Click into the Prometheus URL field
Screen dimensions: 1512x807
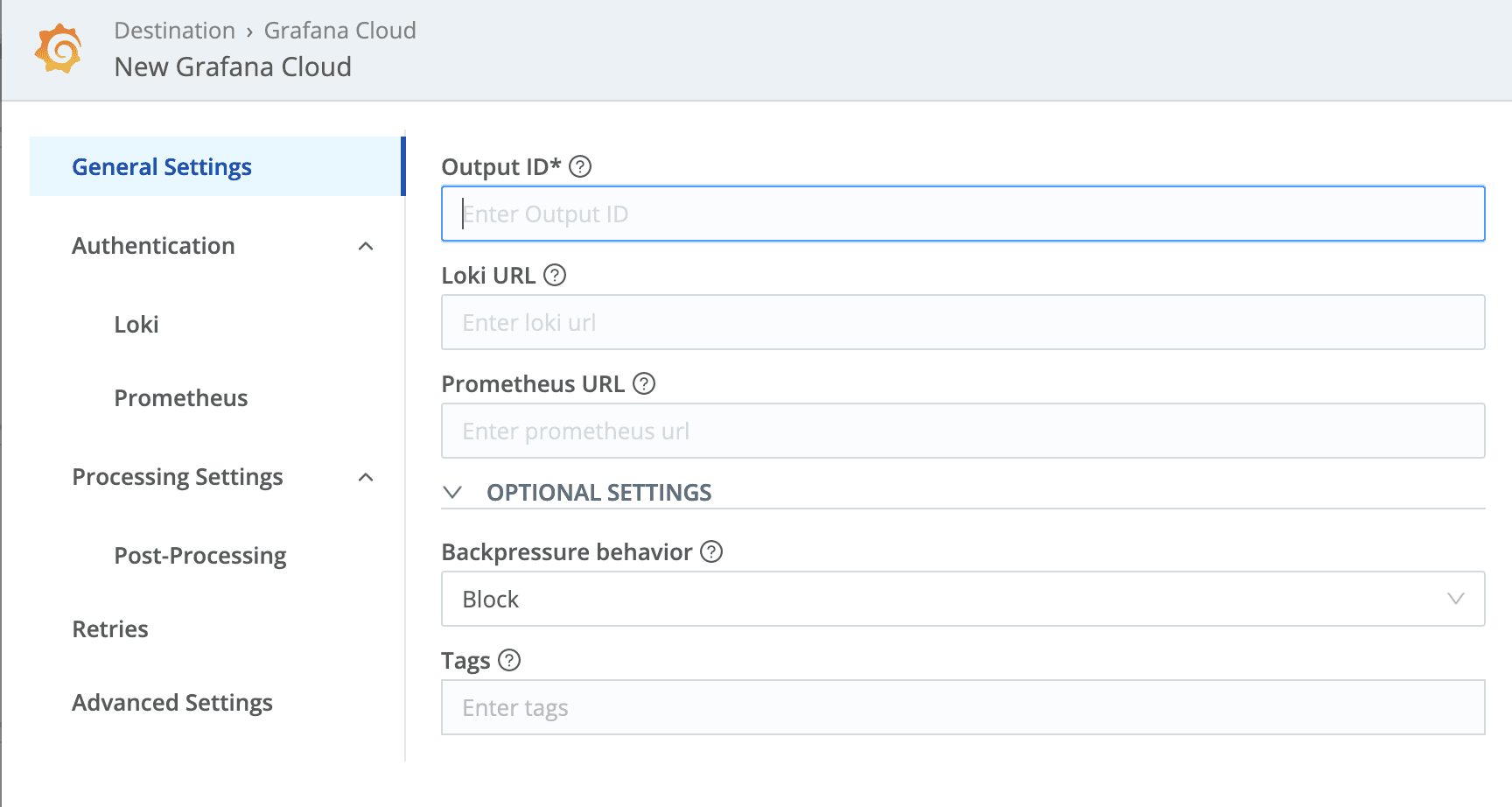[x=962, y=431]
